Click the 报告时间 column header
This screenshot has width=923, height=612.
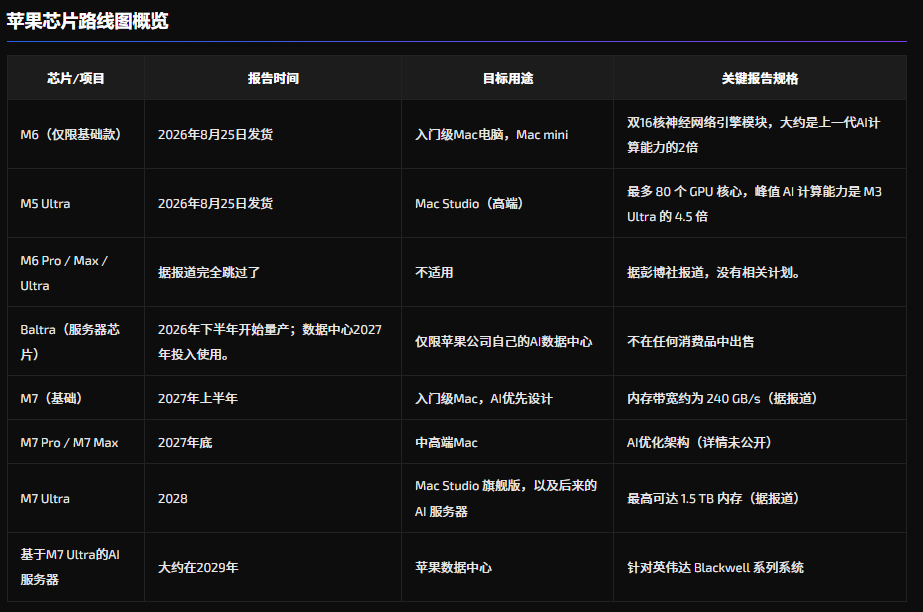click(273, 78)
